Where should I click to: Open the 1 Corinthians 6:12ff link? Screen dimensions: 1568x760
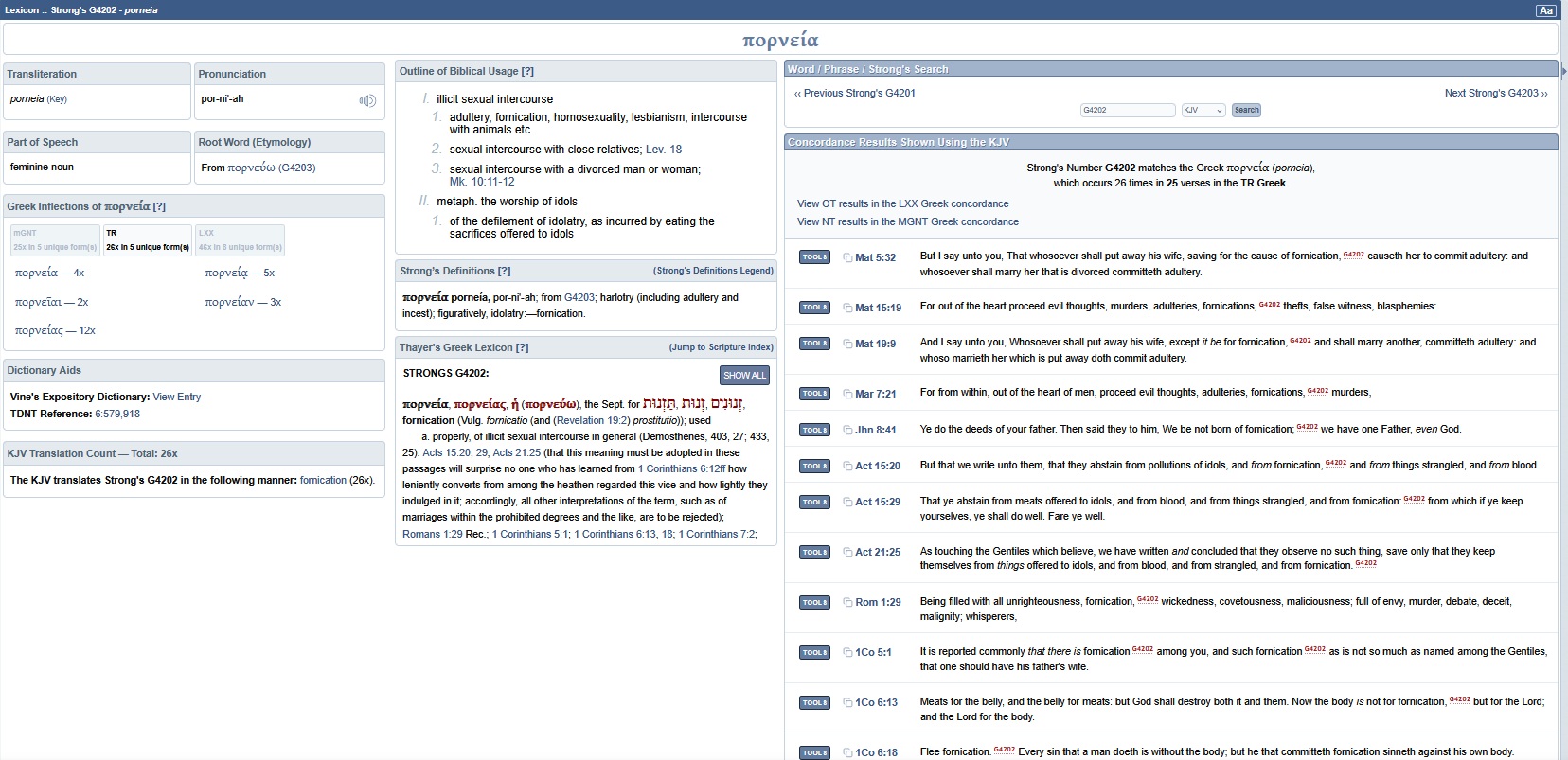point(682,468)
